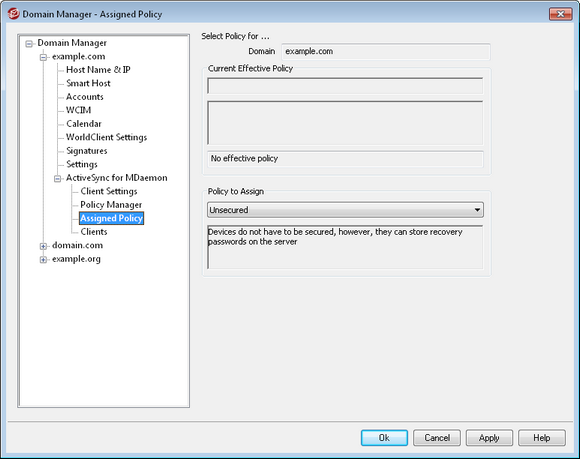Click the Apply button
Image resolution: width=580 pixels, height=459 pixels.
[489, 438]
